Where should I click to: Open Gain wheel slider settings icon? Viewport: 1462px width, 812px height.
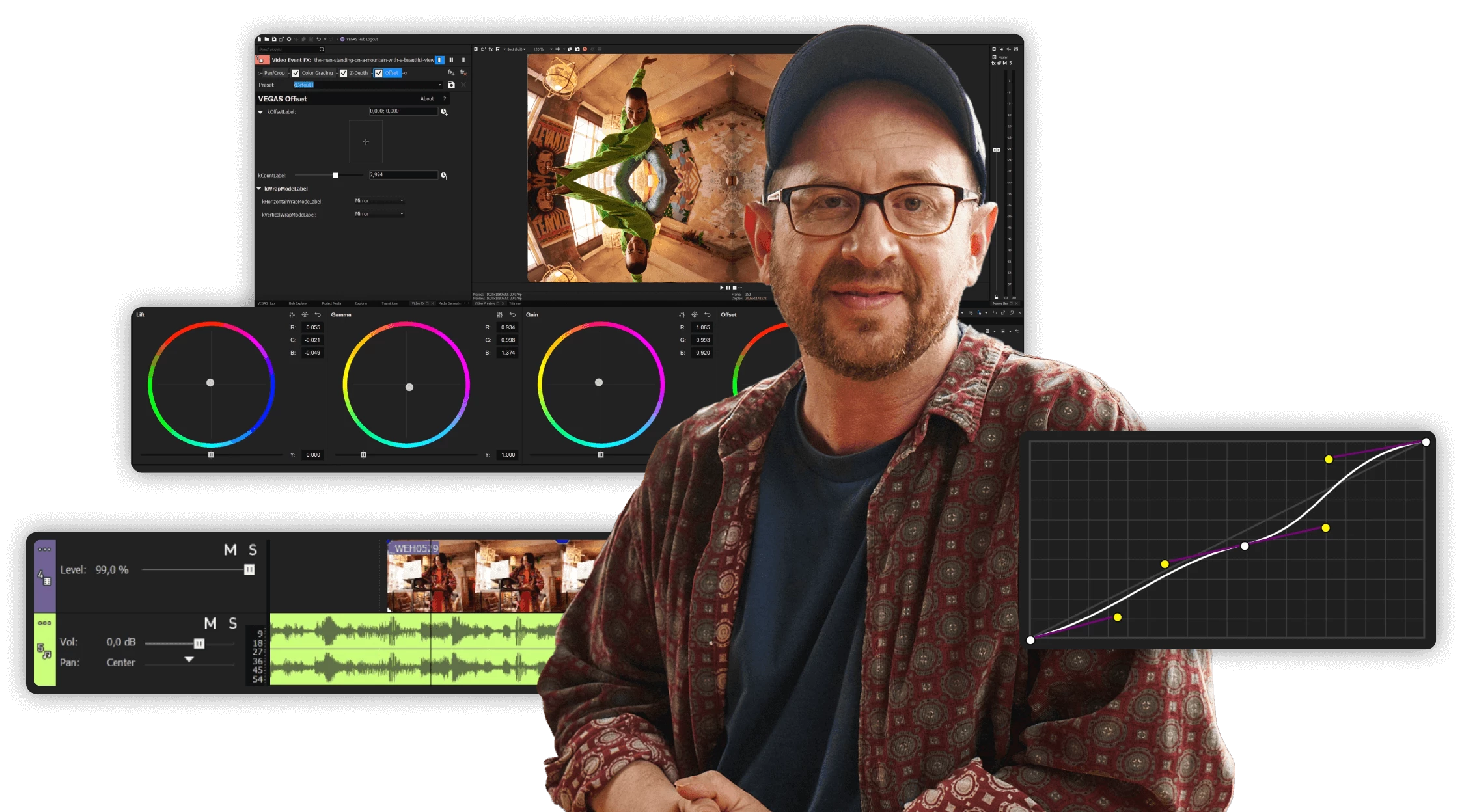point(682,315)
